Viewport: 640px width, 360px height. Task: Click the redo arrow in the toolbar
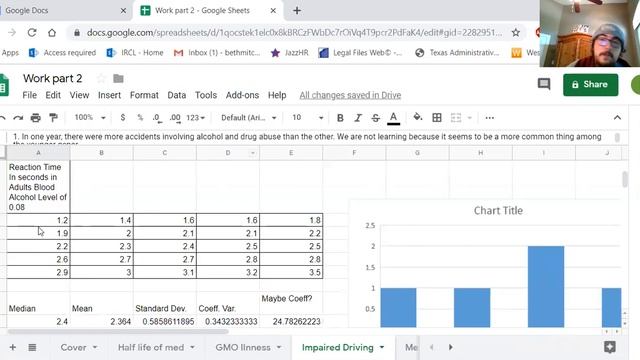tap(18, 118)
